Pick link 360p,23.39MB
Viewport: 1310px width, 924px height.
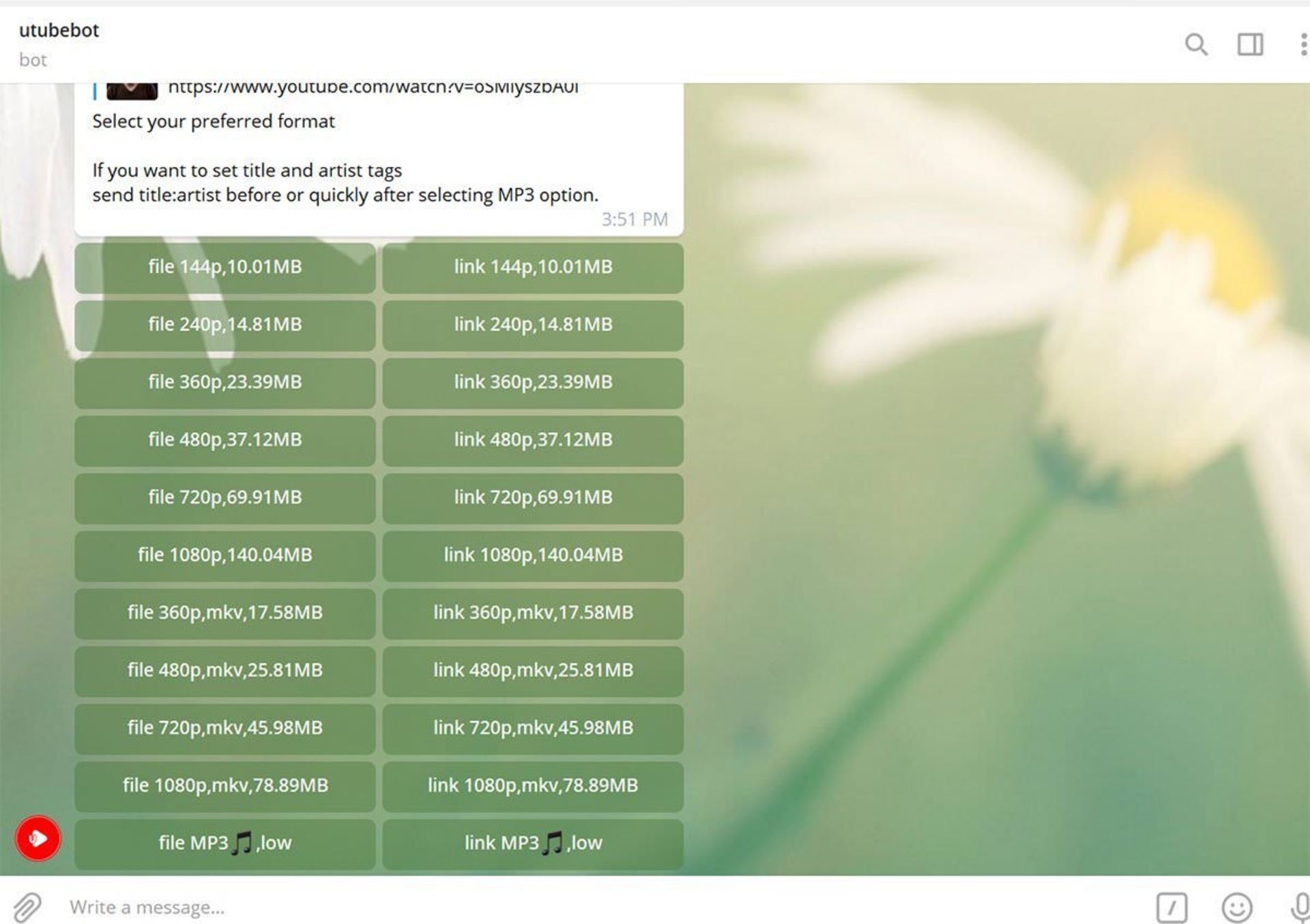point(533,382)
